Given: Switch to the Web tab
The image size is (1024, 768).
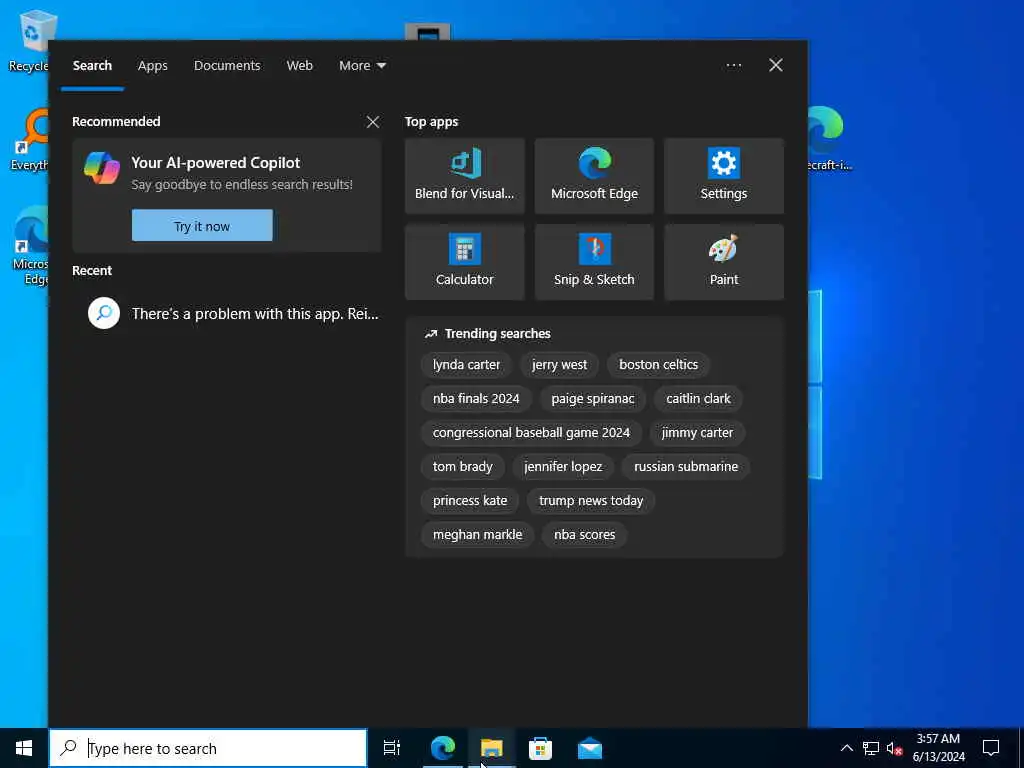Looking at the screenshot, I should click(x=300, y=65).
